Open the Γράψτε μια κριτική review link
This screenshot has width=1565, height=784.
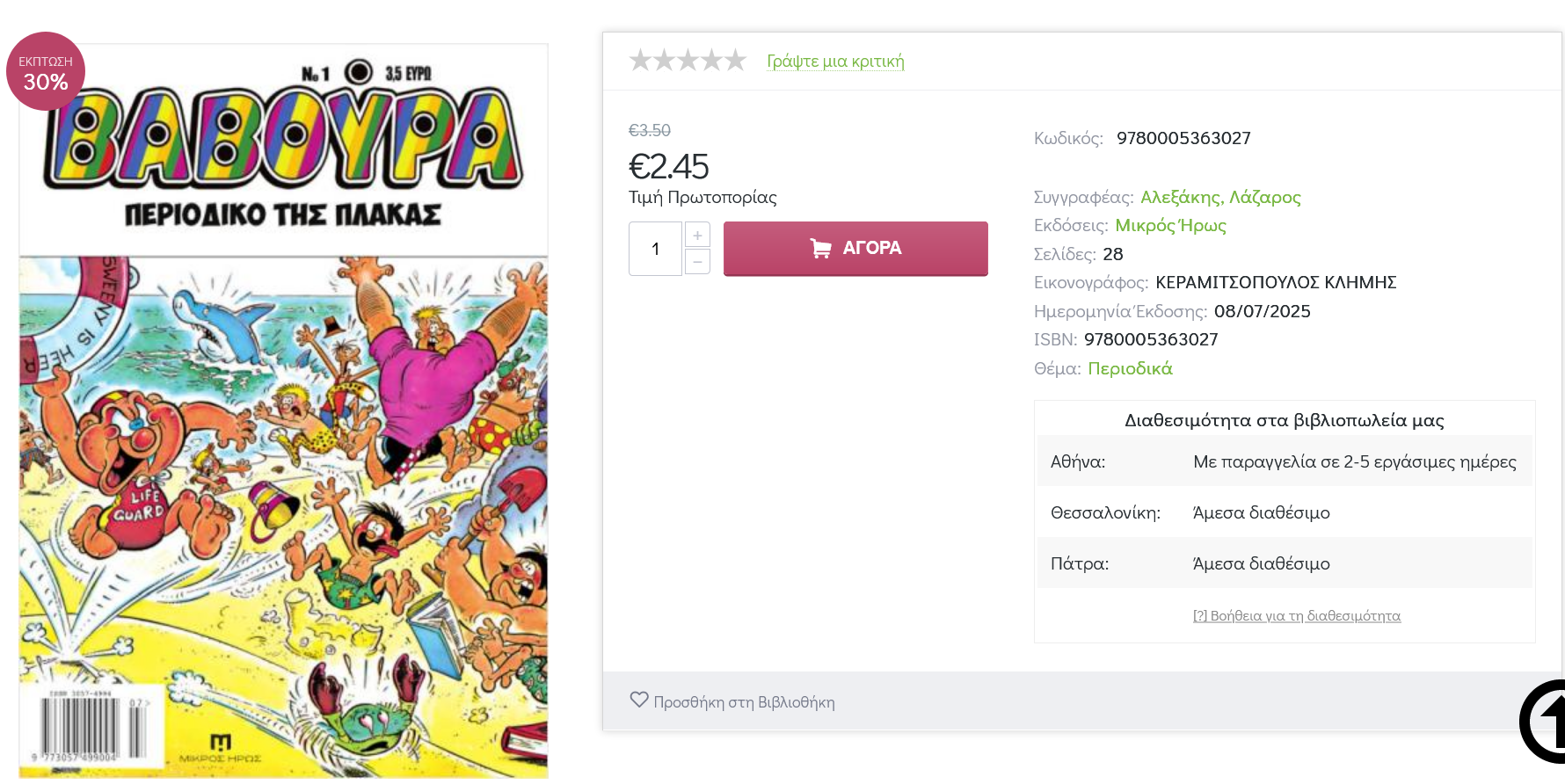point(835,62)
